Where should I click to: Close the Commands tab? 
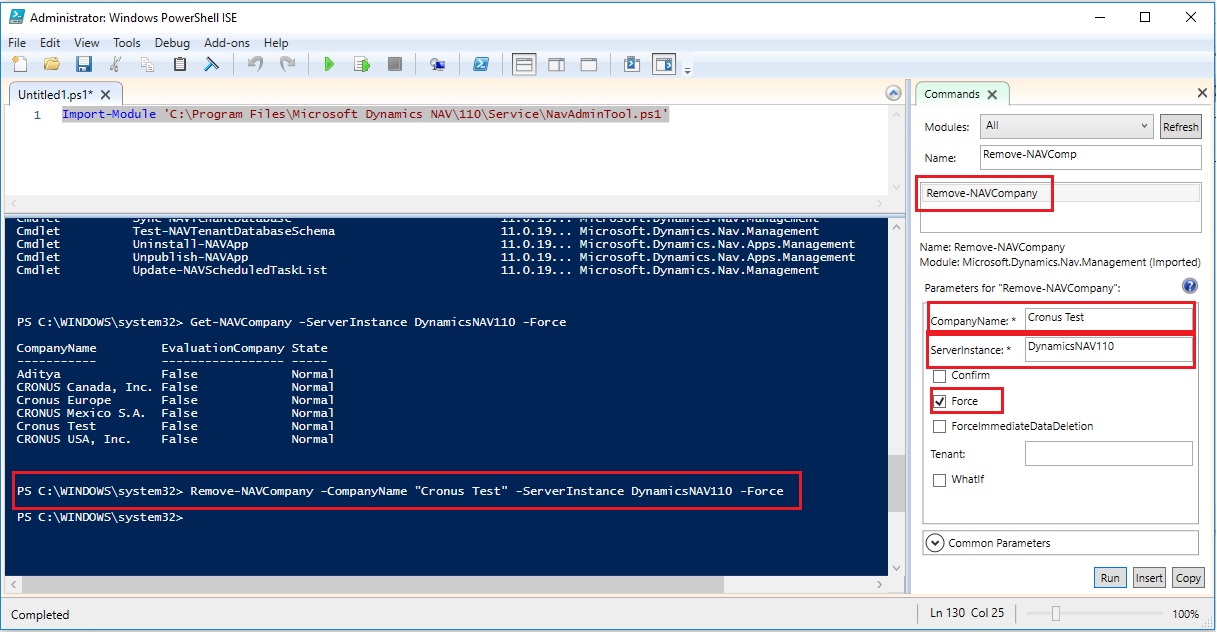(x=992, y=94)
